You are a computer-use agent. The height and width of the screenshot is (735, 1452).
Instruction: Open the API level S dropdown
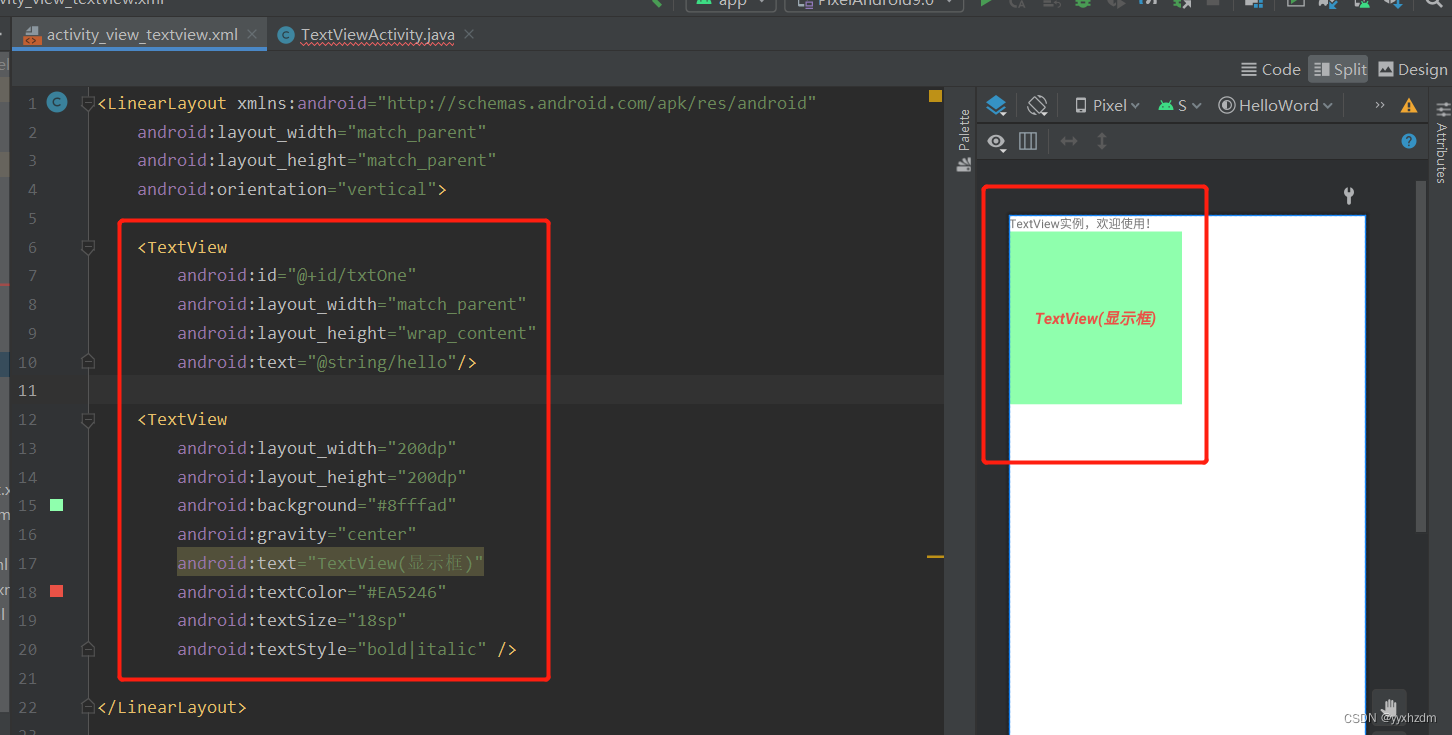[x=1179, y=104]
